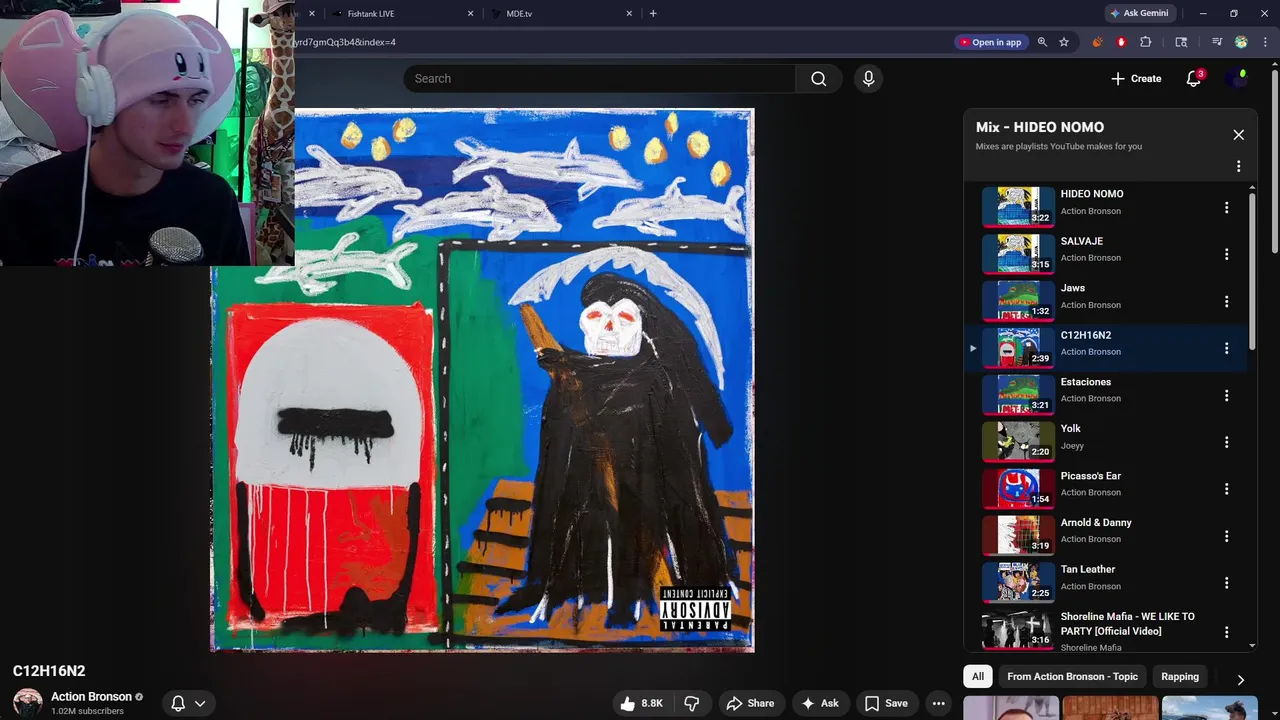
Task: Click Open in app button
Action: tap(990, 42)
